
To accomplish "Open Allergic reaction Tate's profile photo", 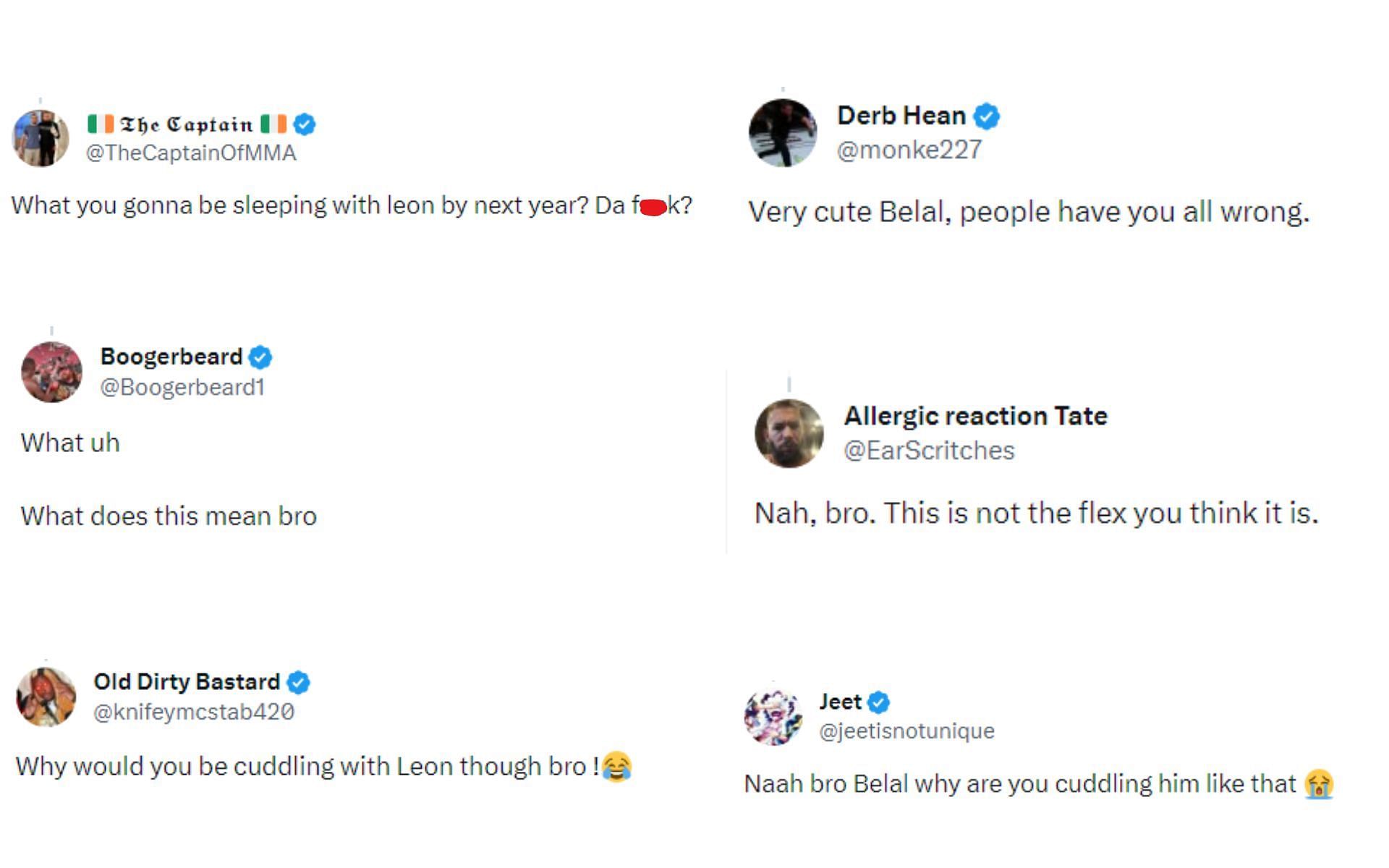I will [x=789, y=433].
